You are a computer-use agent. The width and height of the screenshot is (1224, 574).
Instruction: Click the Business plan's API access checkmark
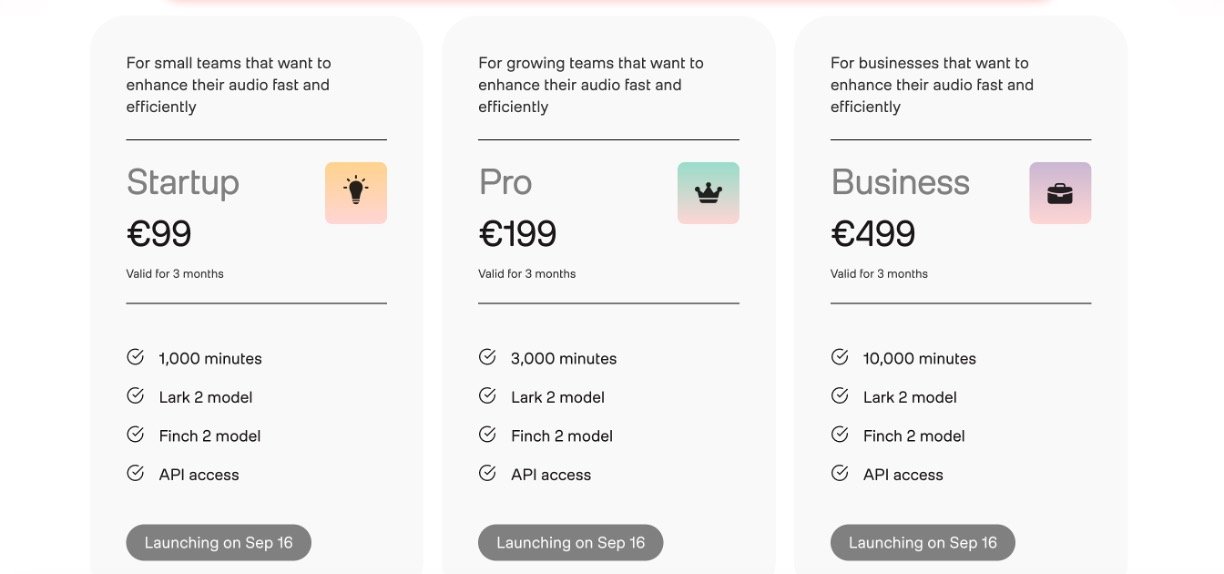(840, 473)
